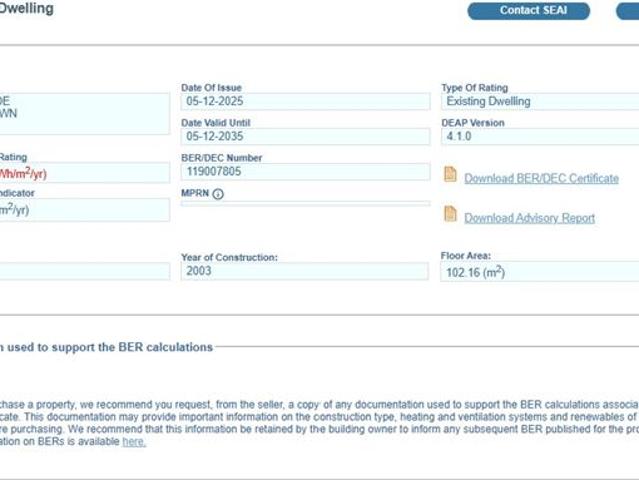Click the emissions indicator field showing m²/yr
639x480 pixels.
pos(85,209)
